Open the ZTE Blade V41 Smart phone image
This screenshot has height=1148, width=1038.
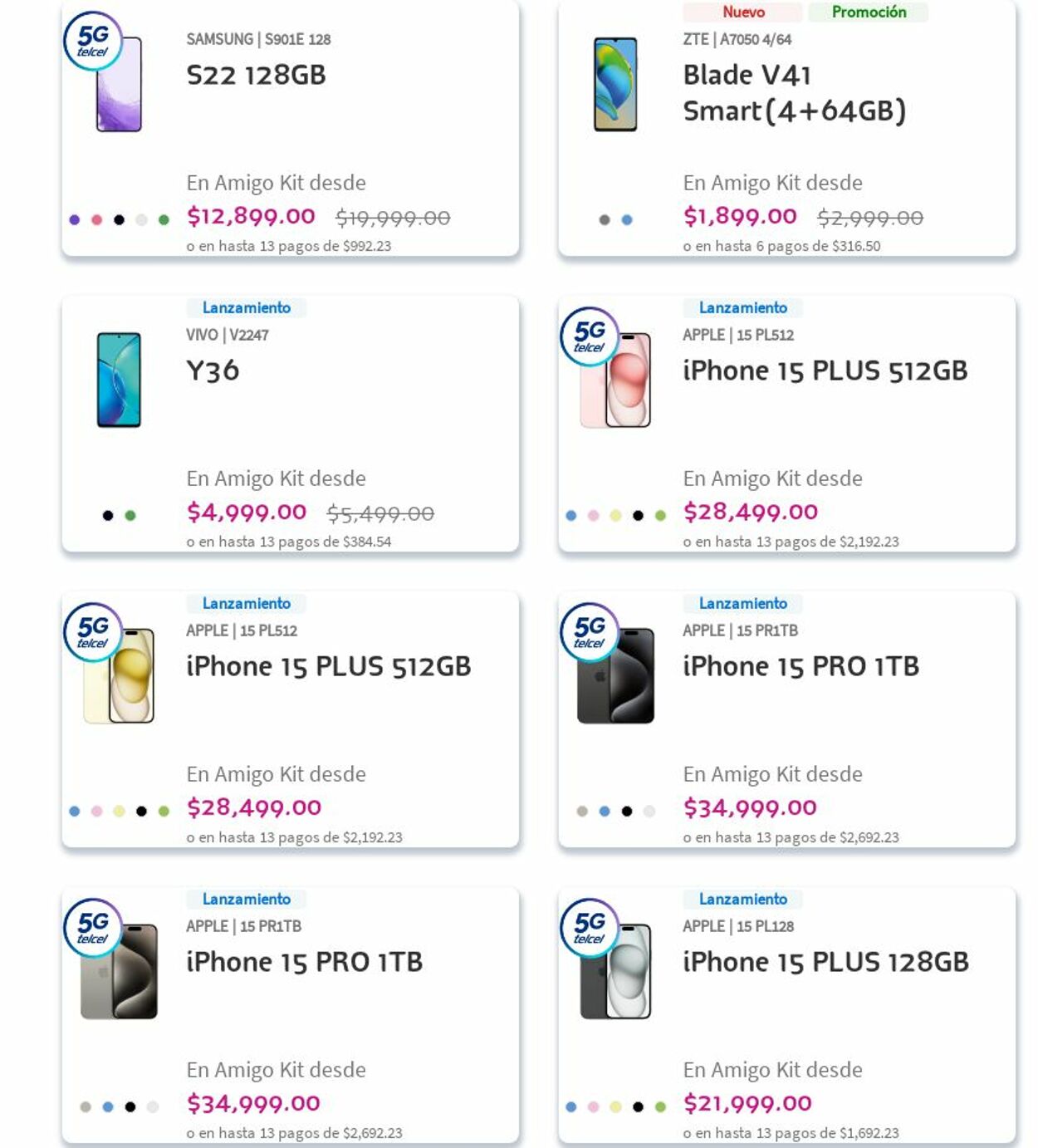[x=615, y=84]
